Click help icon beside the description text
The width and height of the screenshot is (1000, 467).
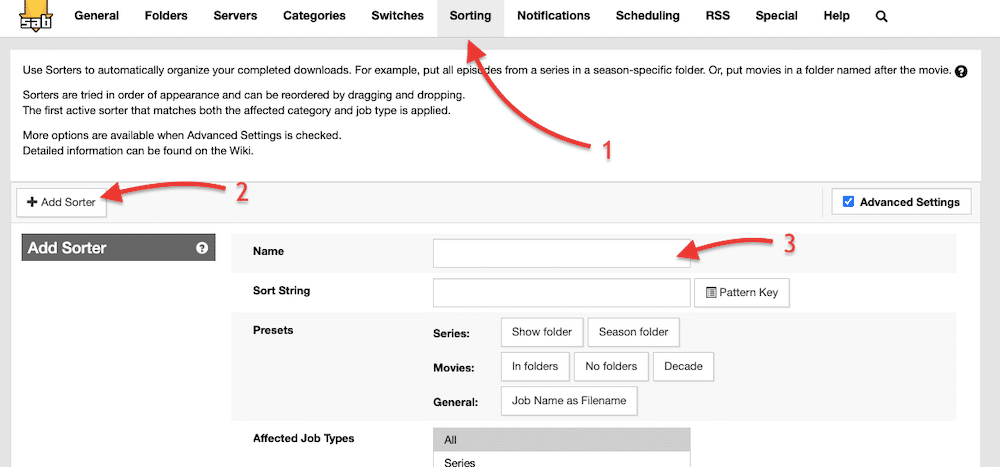coord(961,72)
